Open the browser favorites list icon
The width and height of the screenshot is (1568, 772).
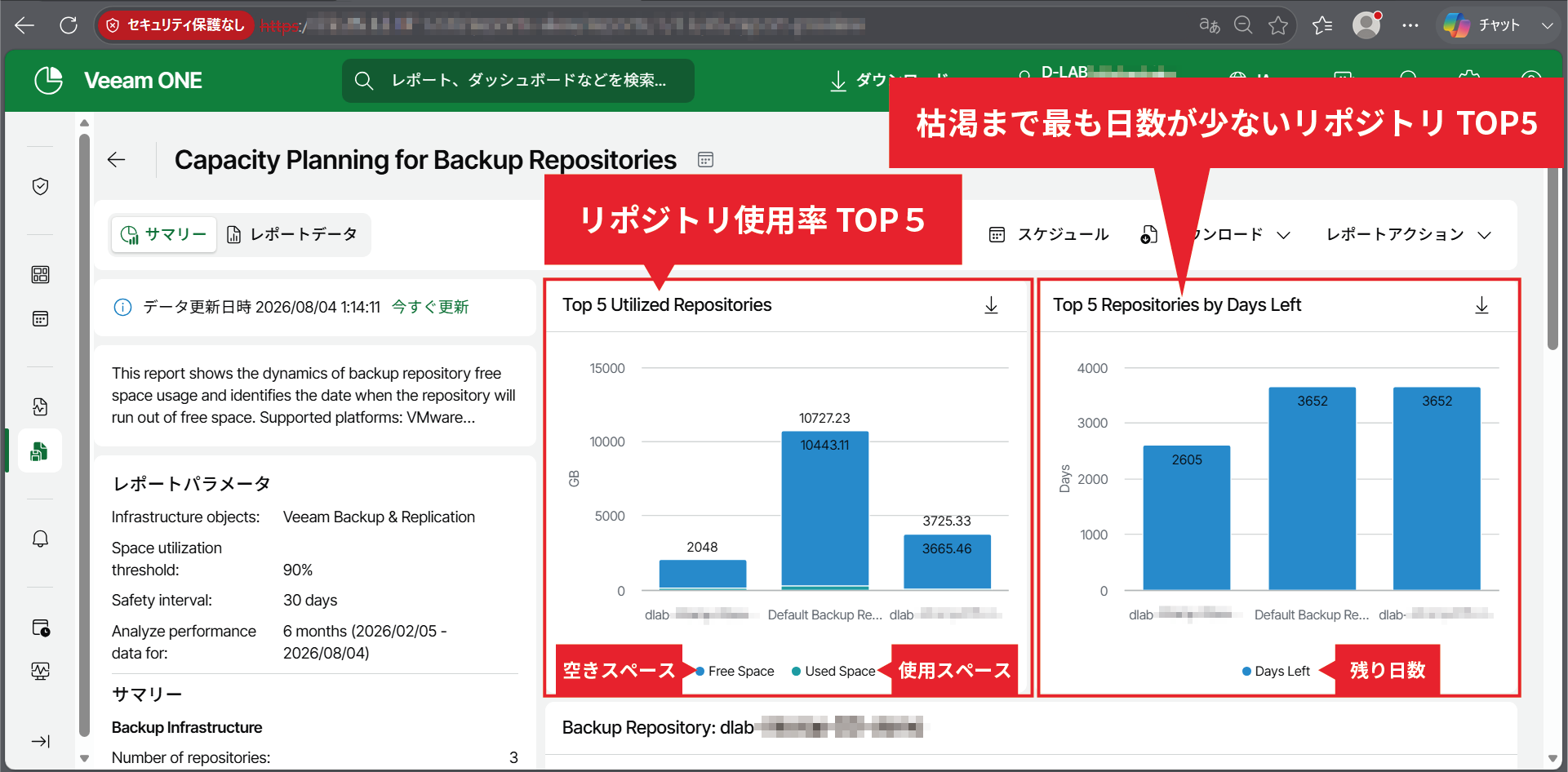point(1322,25)
